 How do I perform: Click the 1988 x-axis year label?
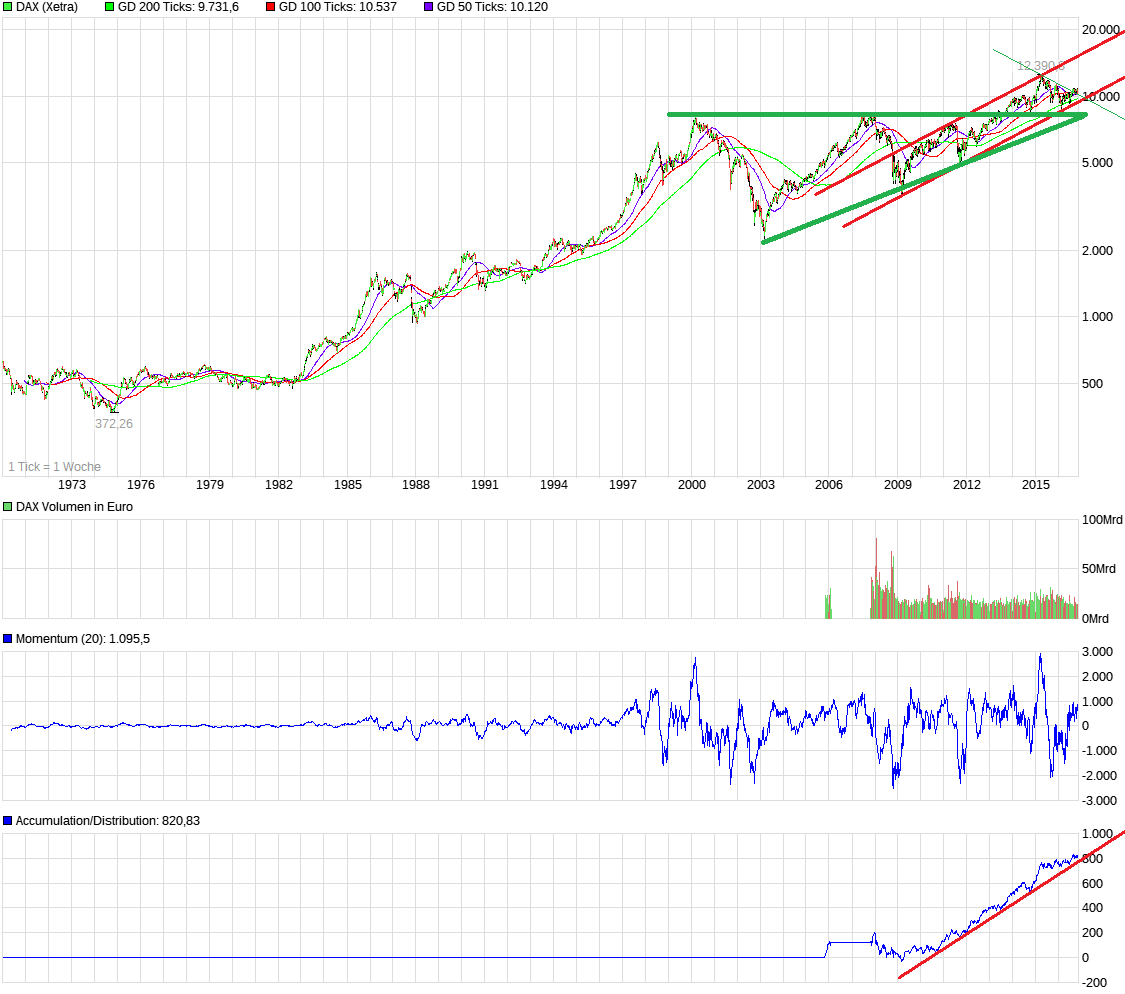click(x=415, y=484)
